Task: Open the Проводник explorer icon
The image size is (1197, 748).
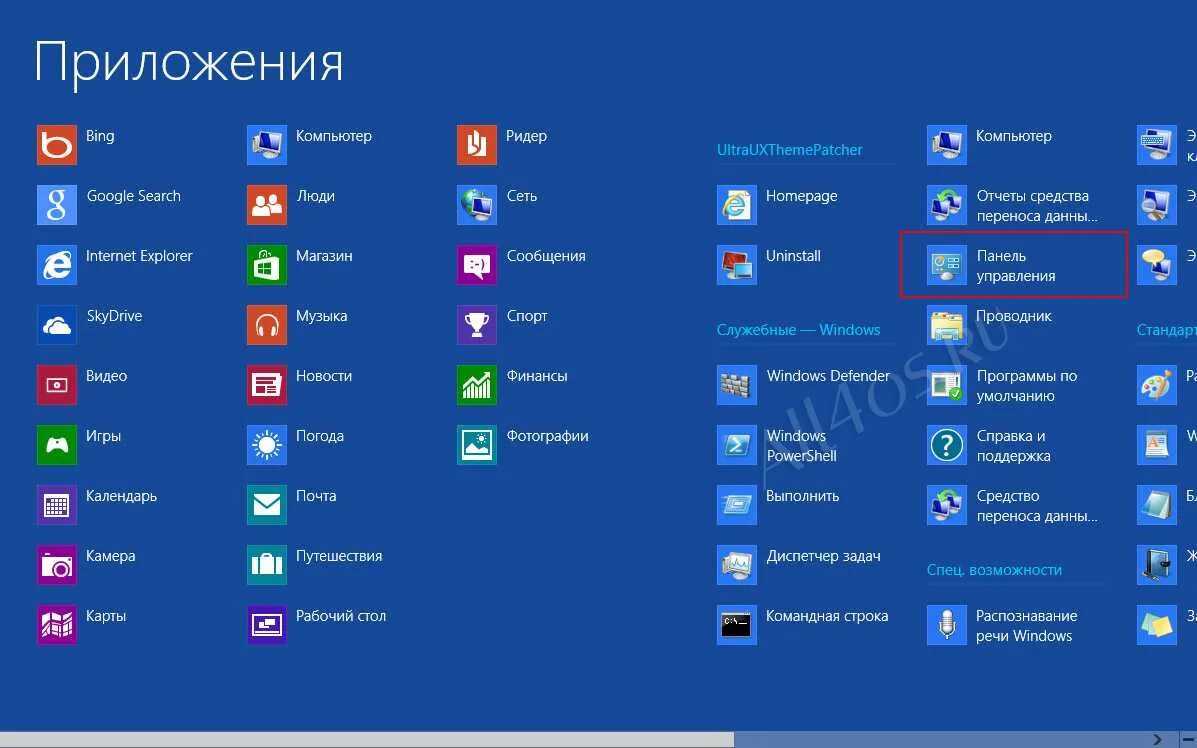Action: (947, 324)
